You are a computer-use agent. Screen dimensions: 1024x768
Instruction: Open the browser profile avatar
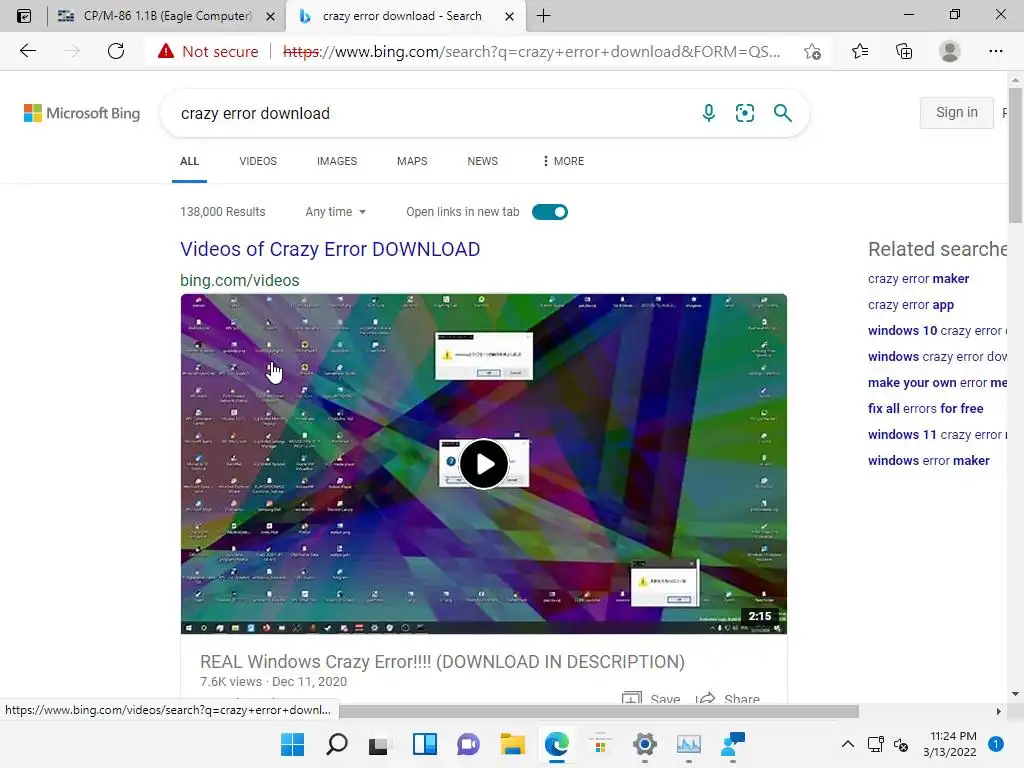tap(949, 51)
